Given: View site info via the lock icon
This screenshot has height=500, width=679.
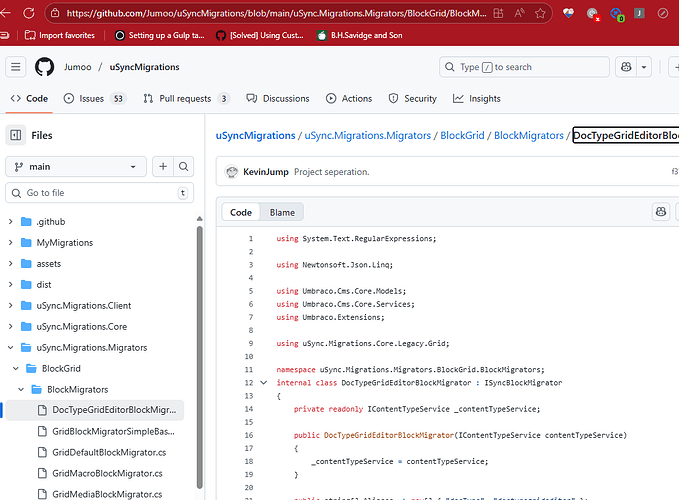Looking at the screenshot, I should pos(55,13).
